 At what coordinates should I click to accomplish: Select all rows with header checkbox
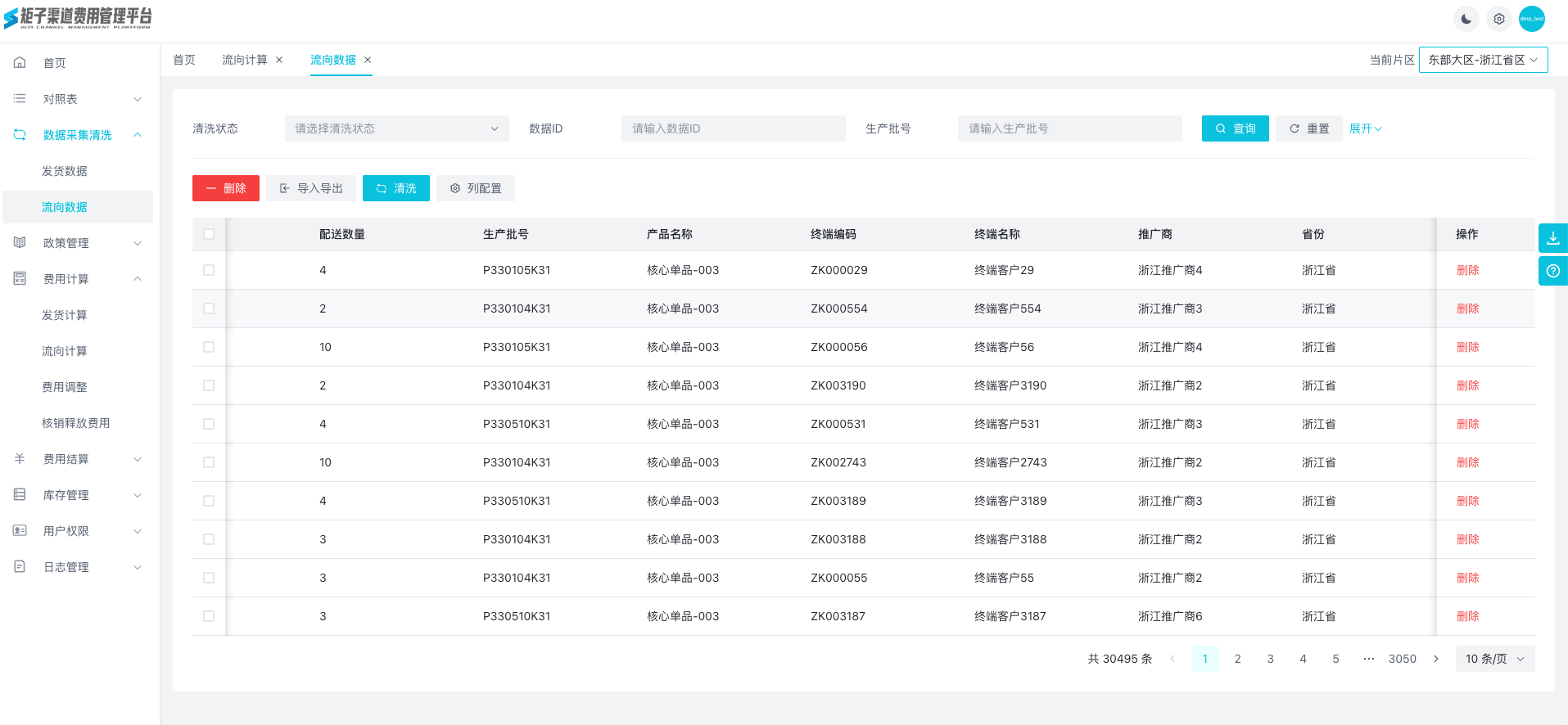click(x=209, y=234)
